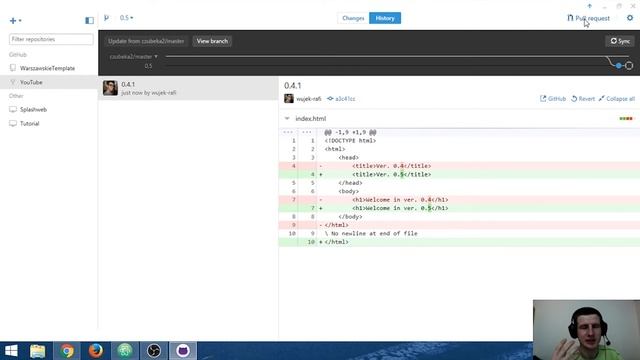Click the author avatar of commit 0.4.1 in list
The width and height of the screenshot is (640, 360).
(110, 88)
